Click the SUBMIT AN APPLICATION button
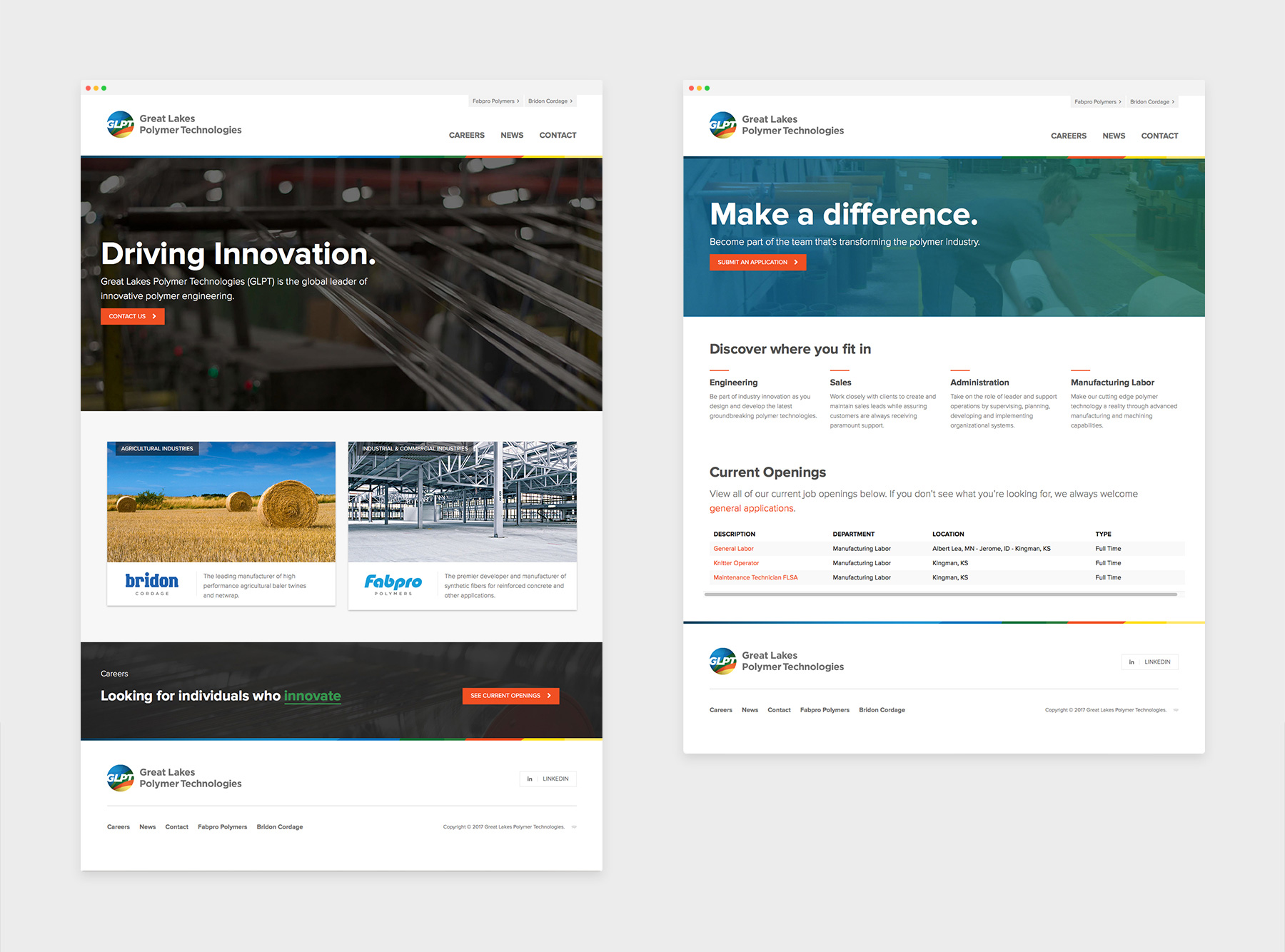Screen dimensions: 1285x952 tap(757, 263)
